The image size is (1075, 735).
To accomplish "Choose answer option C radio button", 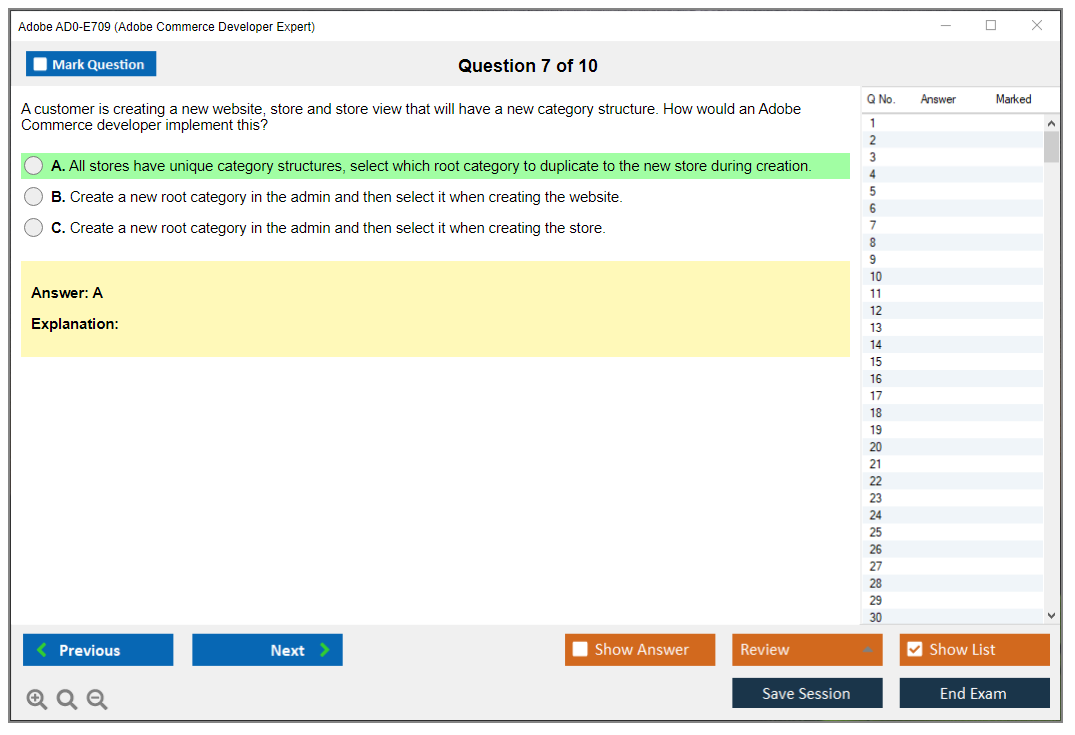I will tap(34, 228).
